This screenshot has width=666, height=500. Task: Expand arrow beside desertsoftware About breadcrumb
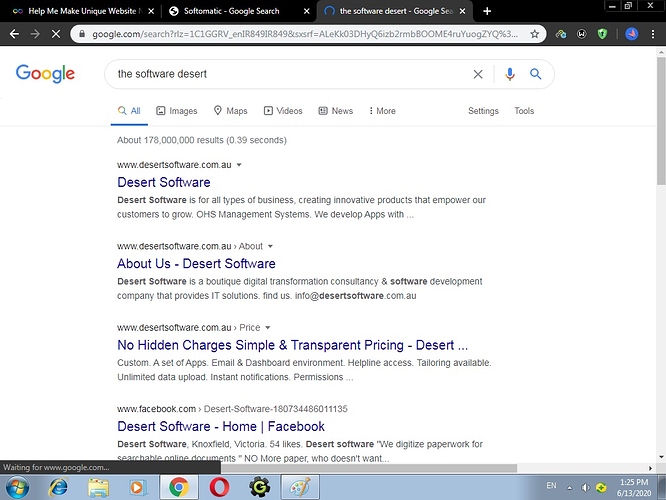click(270, 246)
